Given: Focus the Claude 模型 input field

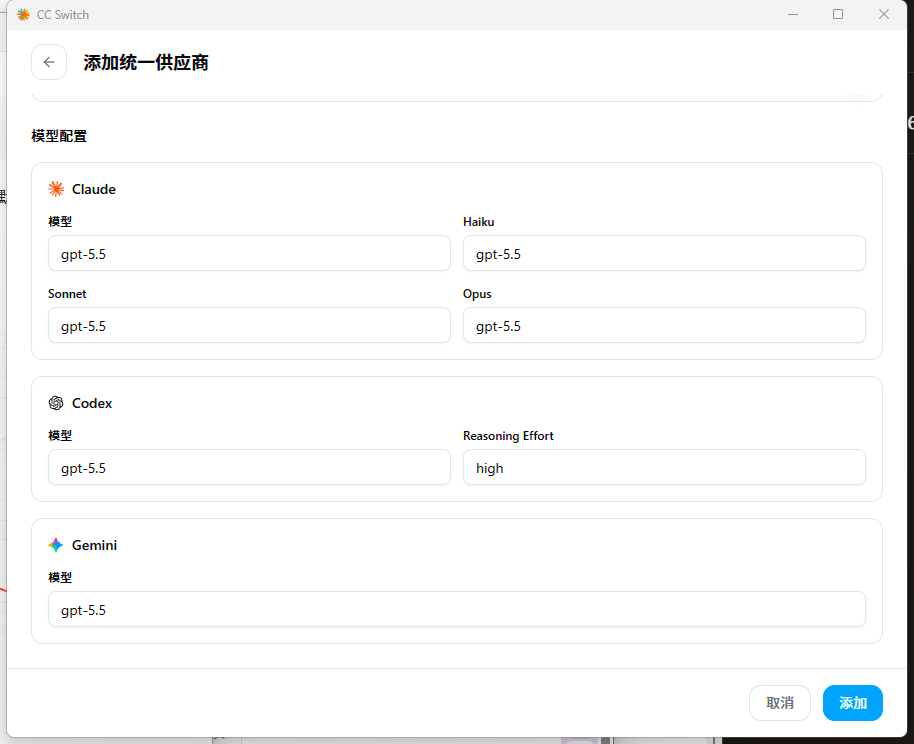Looking at the screenshot, I should [x=249, y=254].
